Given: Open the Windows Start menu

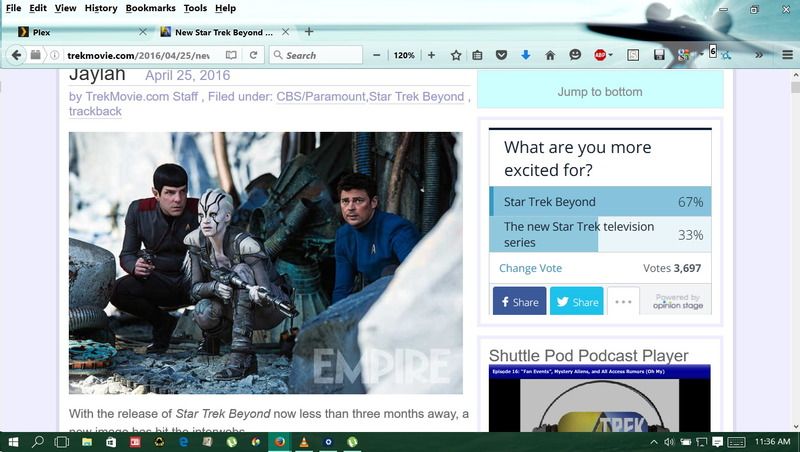Looking at the screenshot, I should (13, 442).
